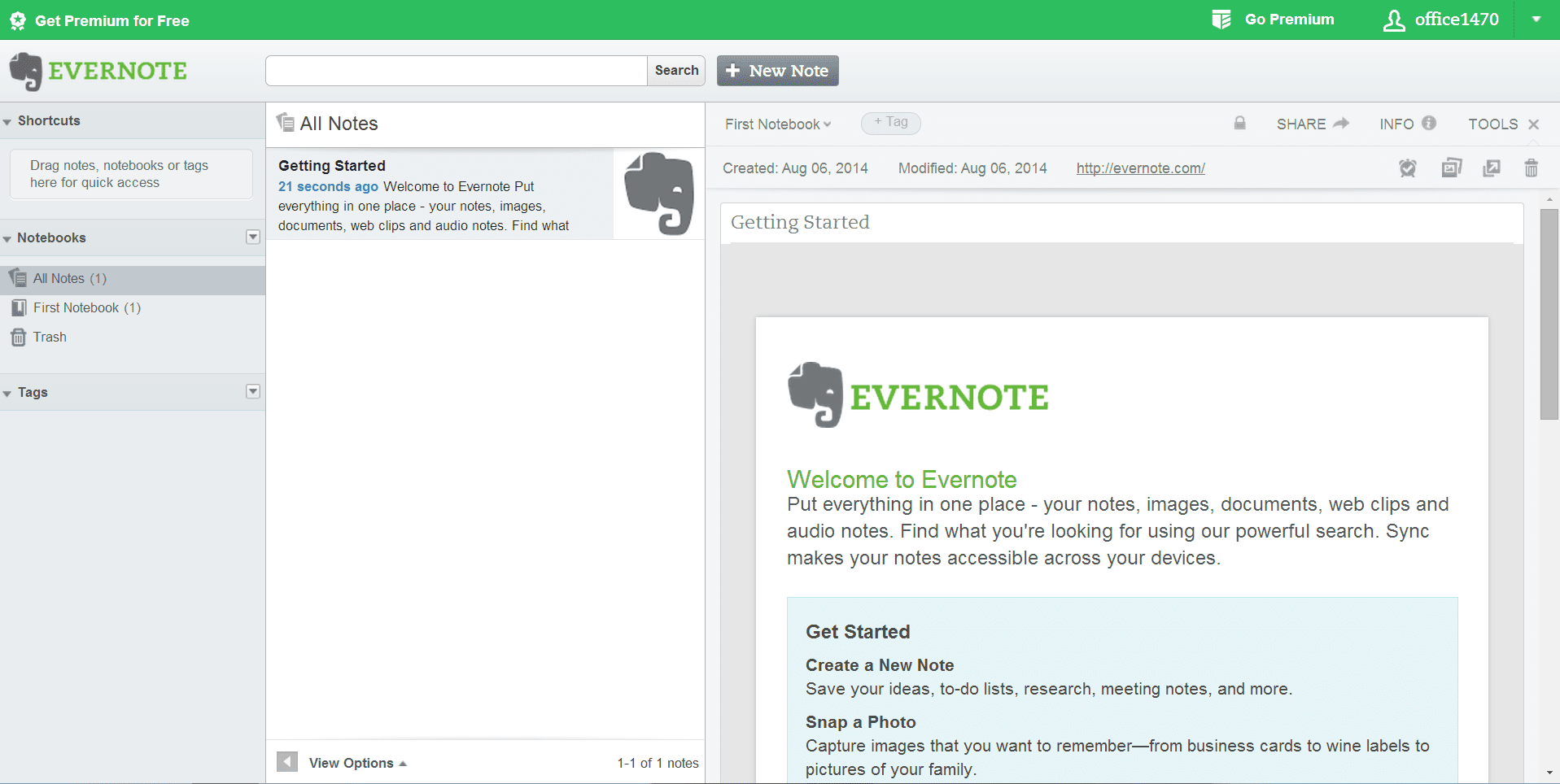The width and height of the screenshot is (1560, 784).
Task: Click the All Notes header icon in list
Action: click(x=286, y=123)
